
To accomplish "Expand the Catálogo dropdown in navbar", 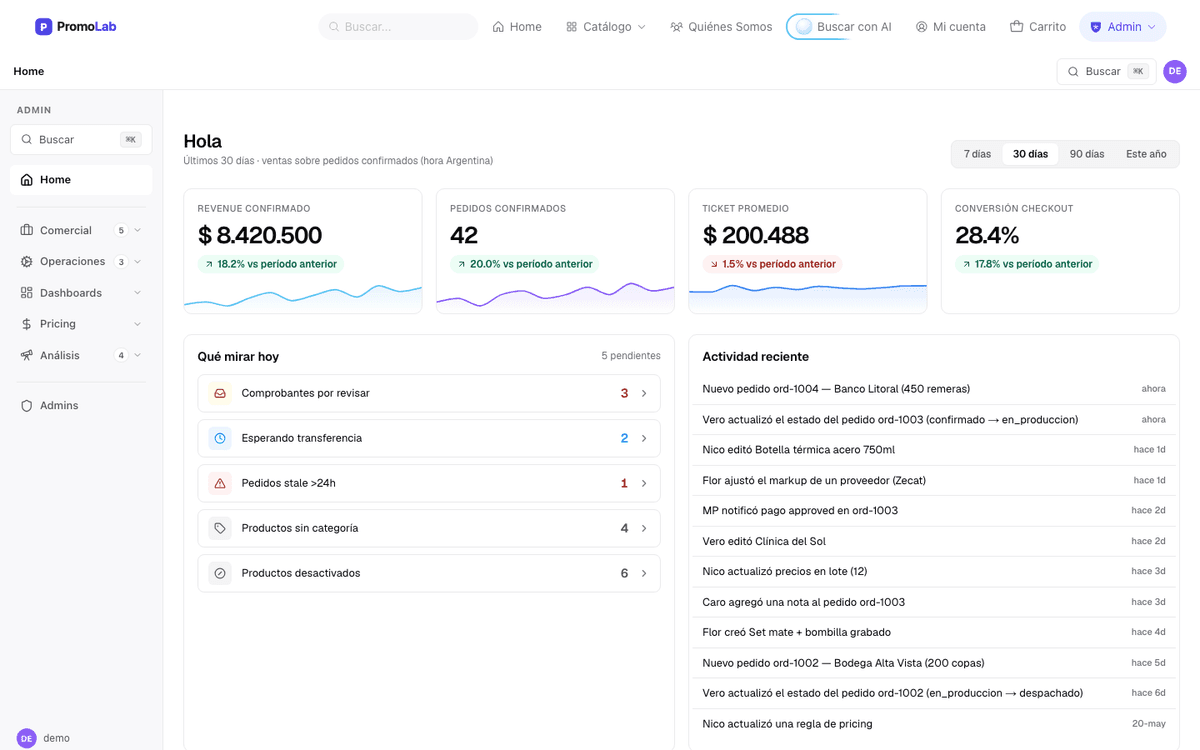I will point(606,27).
